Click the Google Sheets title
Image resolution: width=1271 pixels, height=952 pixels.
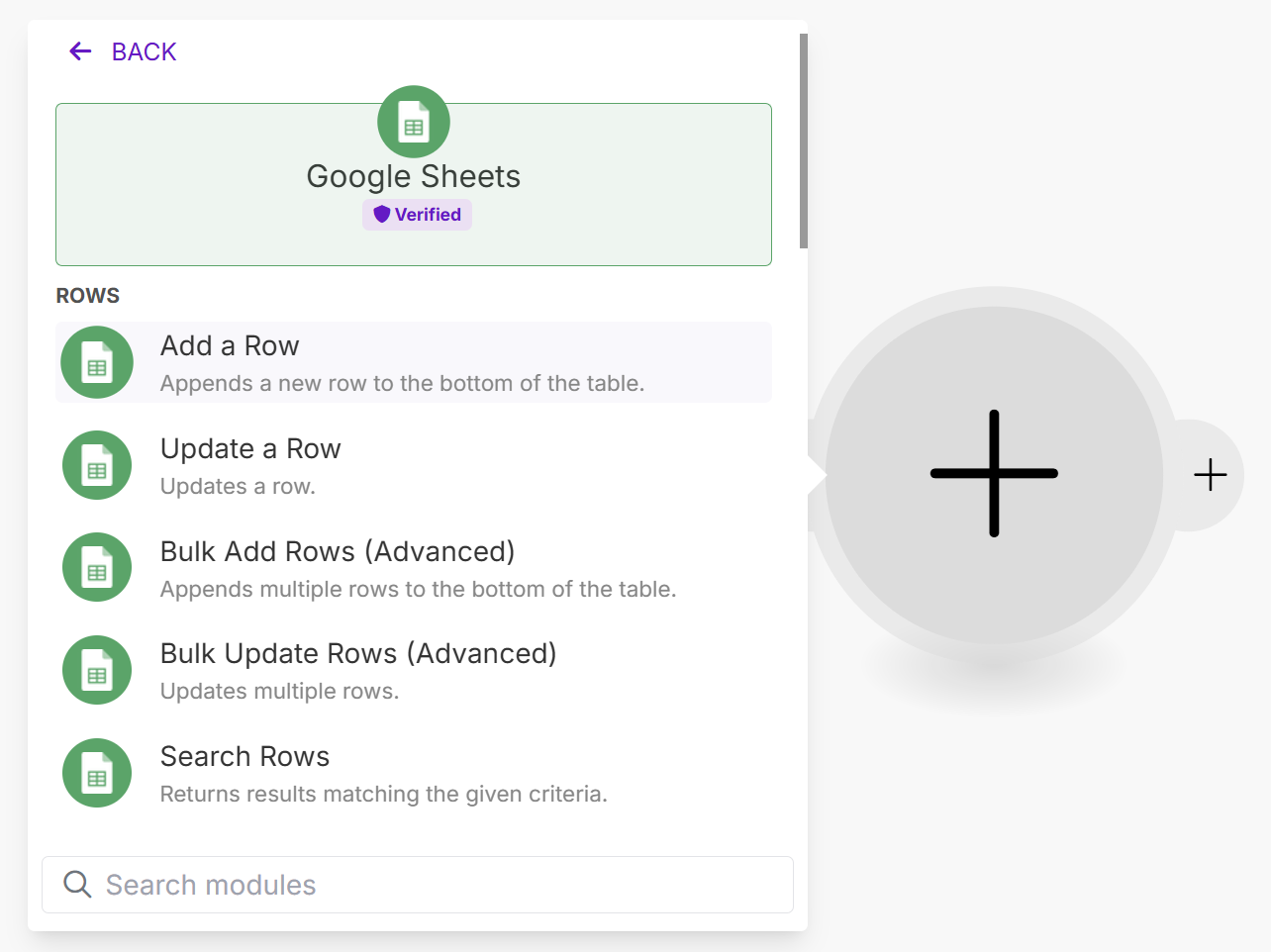point(414,176)
